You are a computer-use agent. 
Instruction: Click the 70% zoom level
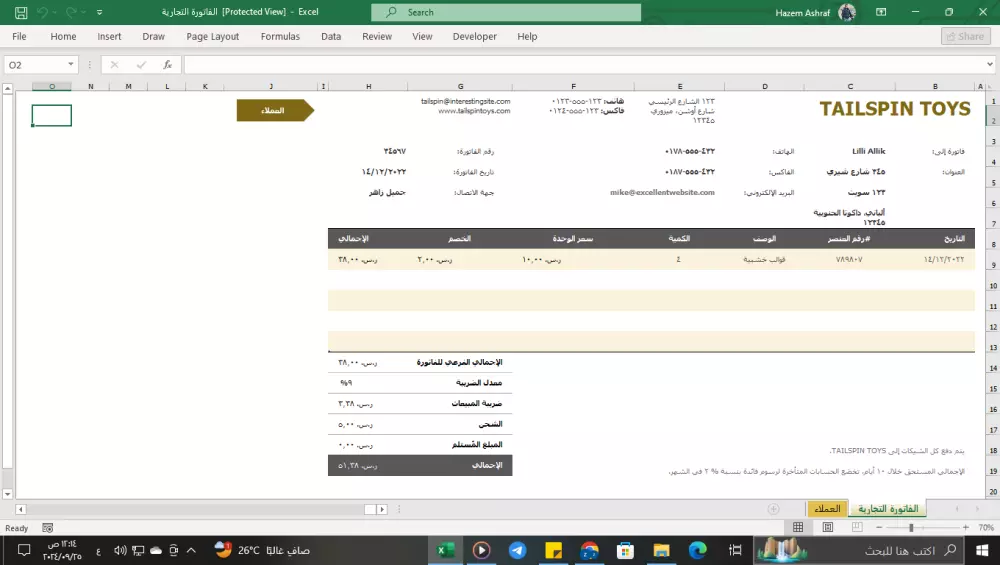point(986,527)
